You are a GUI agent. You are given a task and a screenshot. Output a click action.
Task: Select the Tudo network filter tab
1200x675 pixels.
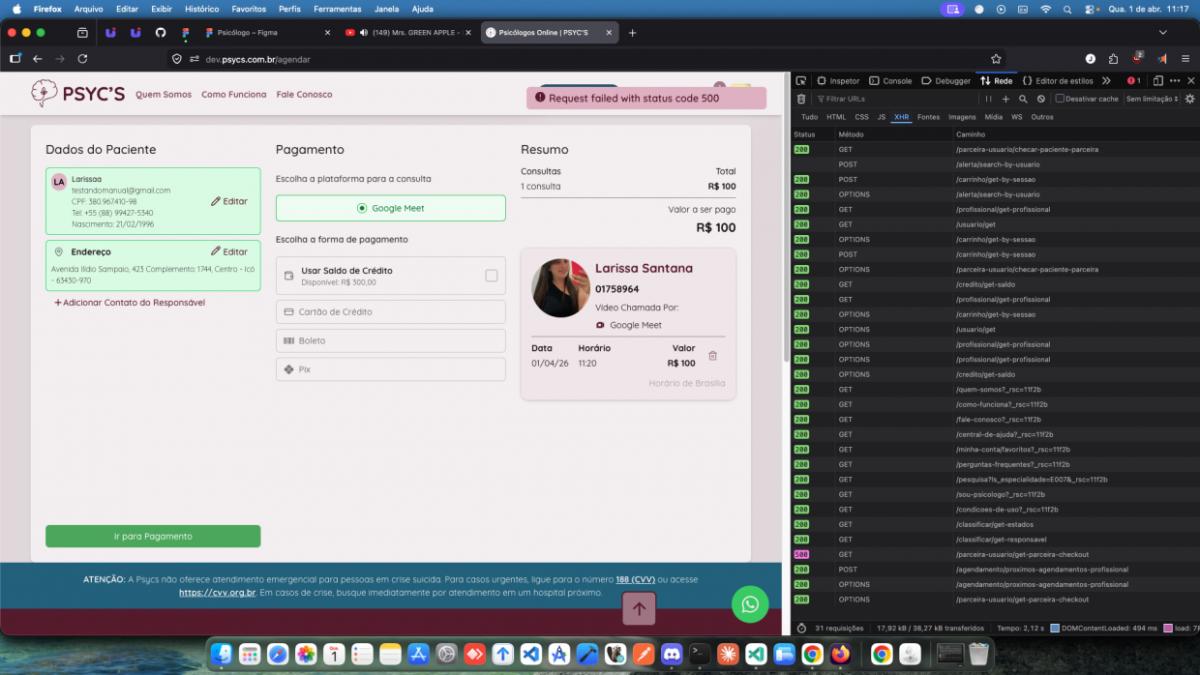(809, 117)
